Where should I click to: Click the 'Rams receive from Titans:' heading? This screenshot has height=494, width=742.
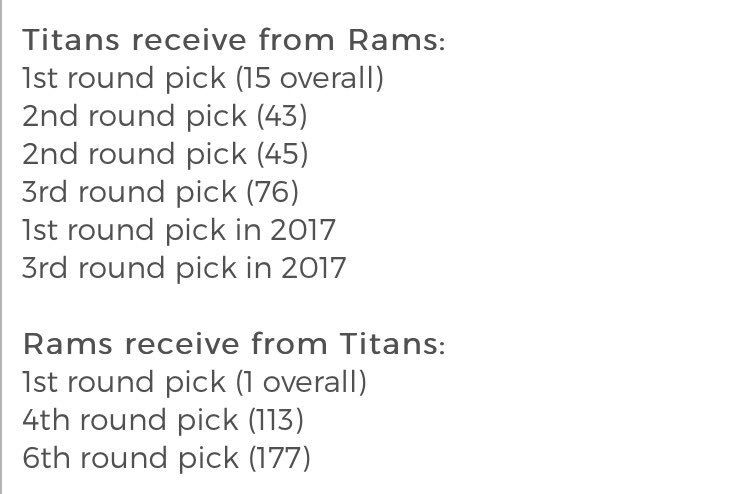tap(234, 345)
